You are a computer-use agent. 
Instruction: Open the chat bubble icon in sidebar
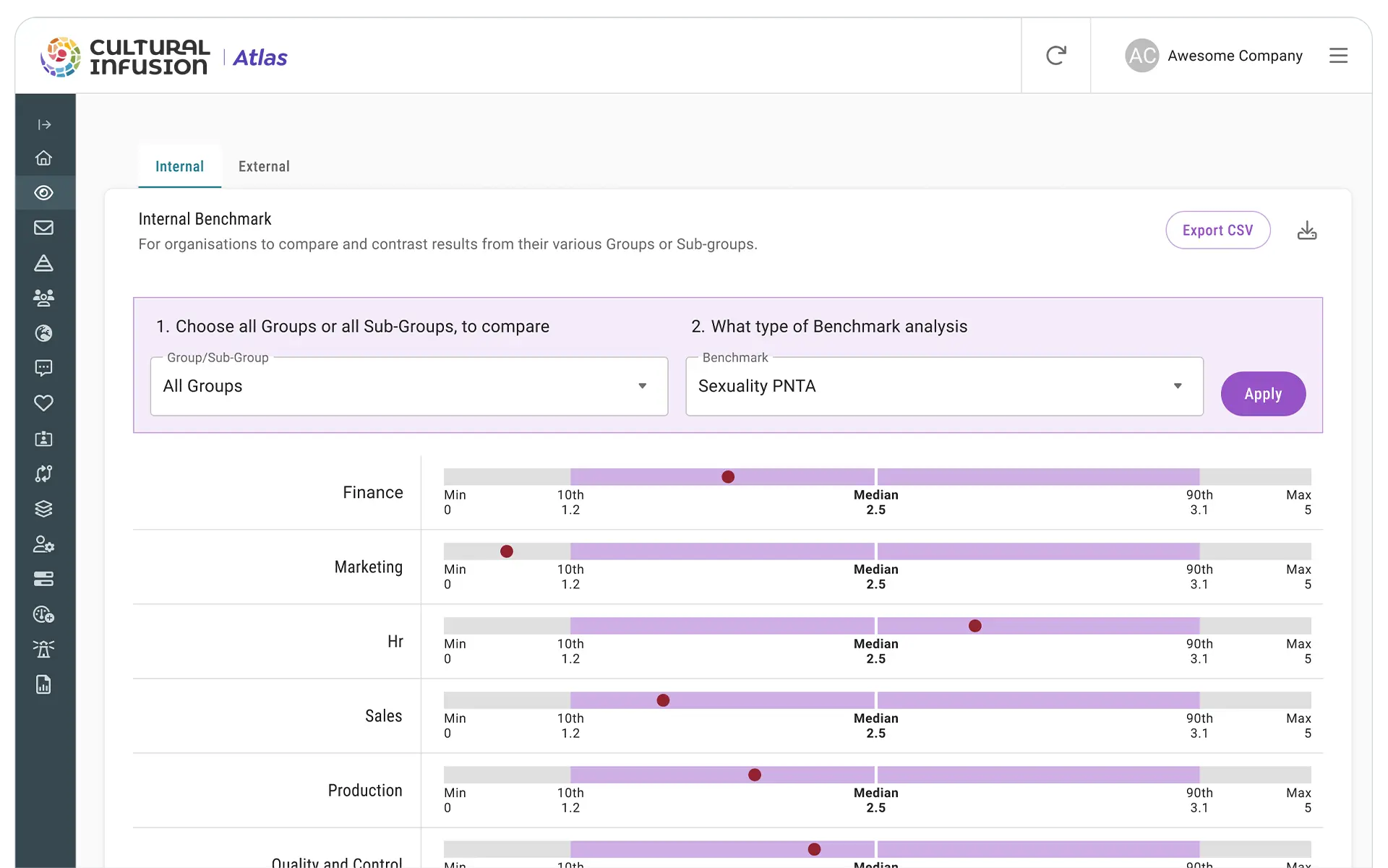pyautogui.click(x=44, y=368)
